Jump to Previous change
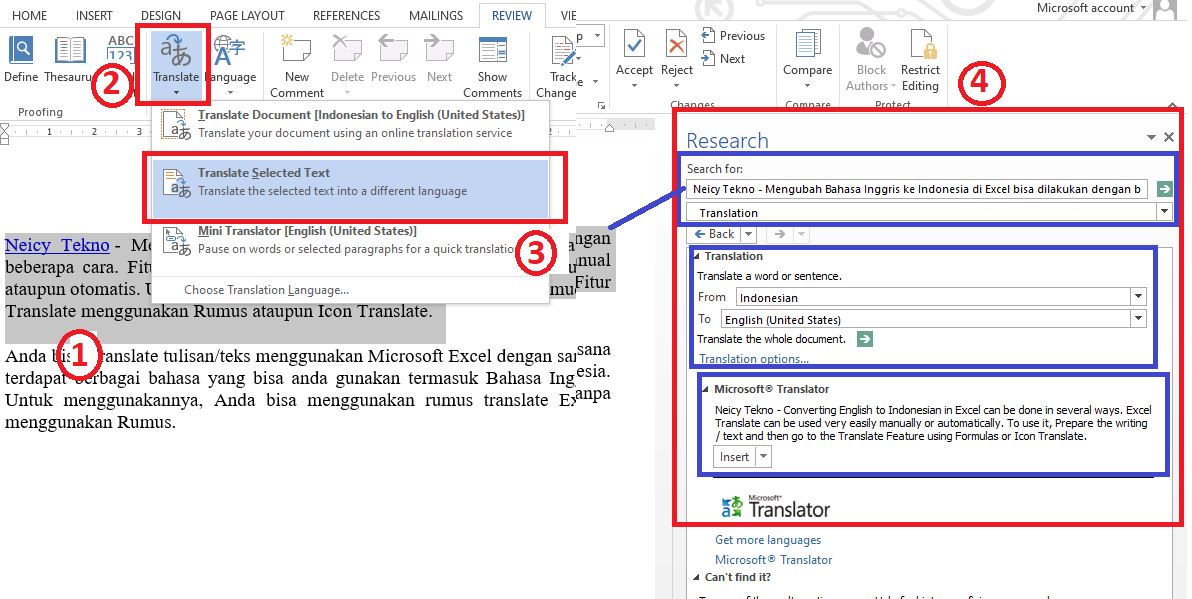This screenshot has height=599, width=1192. [x=733, y=36]
